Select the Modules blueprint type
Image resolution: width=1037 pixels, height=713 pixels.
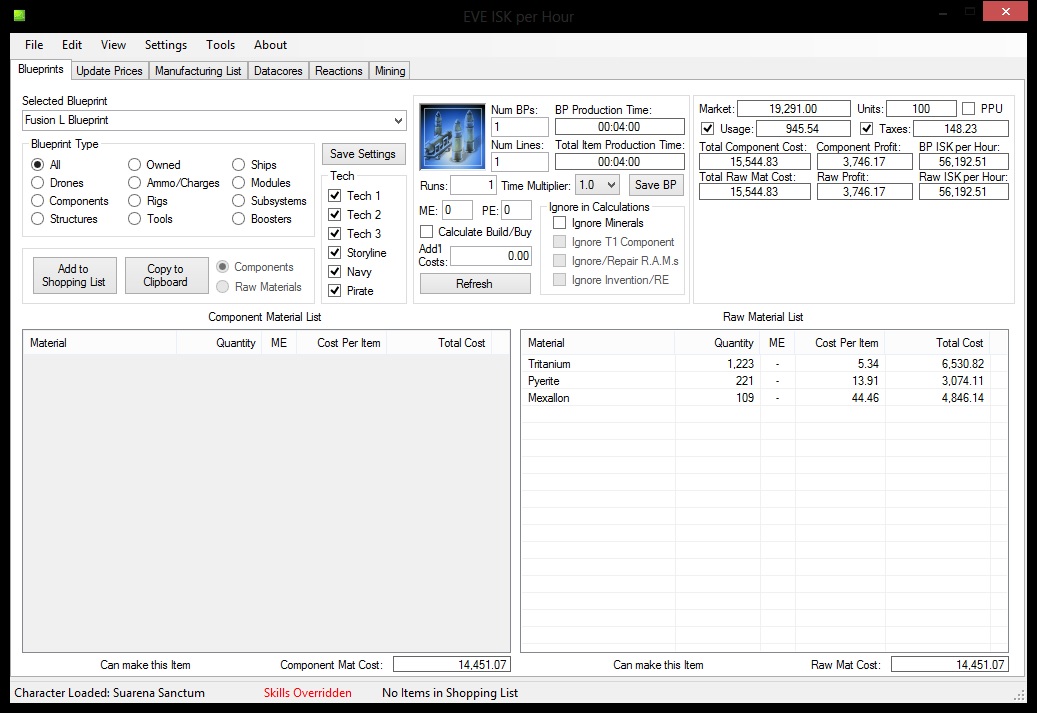[x=238, y=183]
